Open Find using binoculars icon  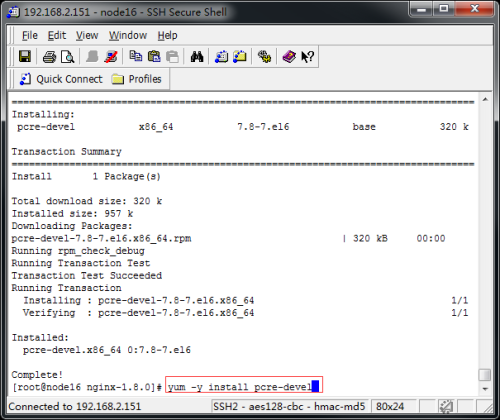[x=197, y=56]
